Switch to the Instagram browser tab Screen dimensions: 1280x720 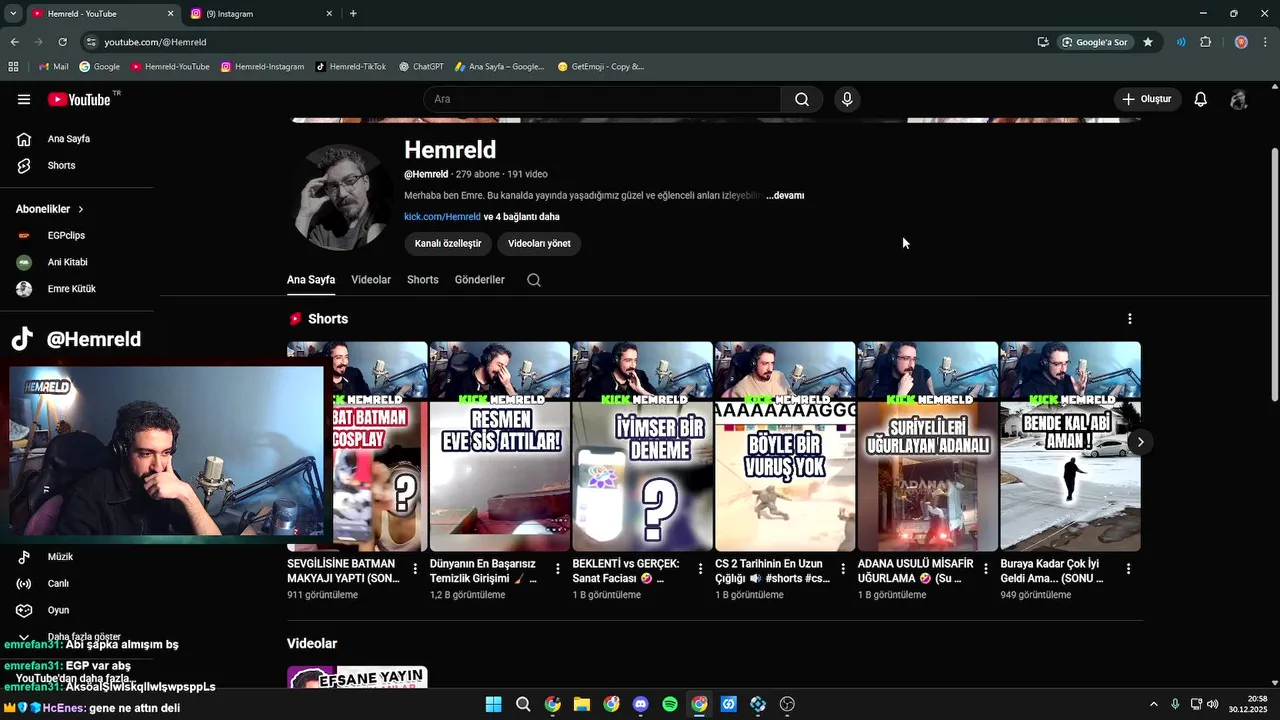260,14
